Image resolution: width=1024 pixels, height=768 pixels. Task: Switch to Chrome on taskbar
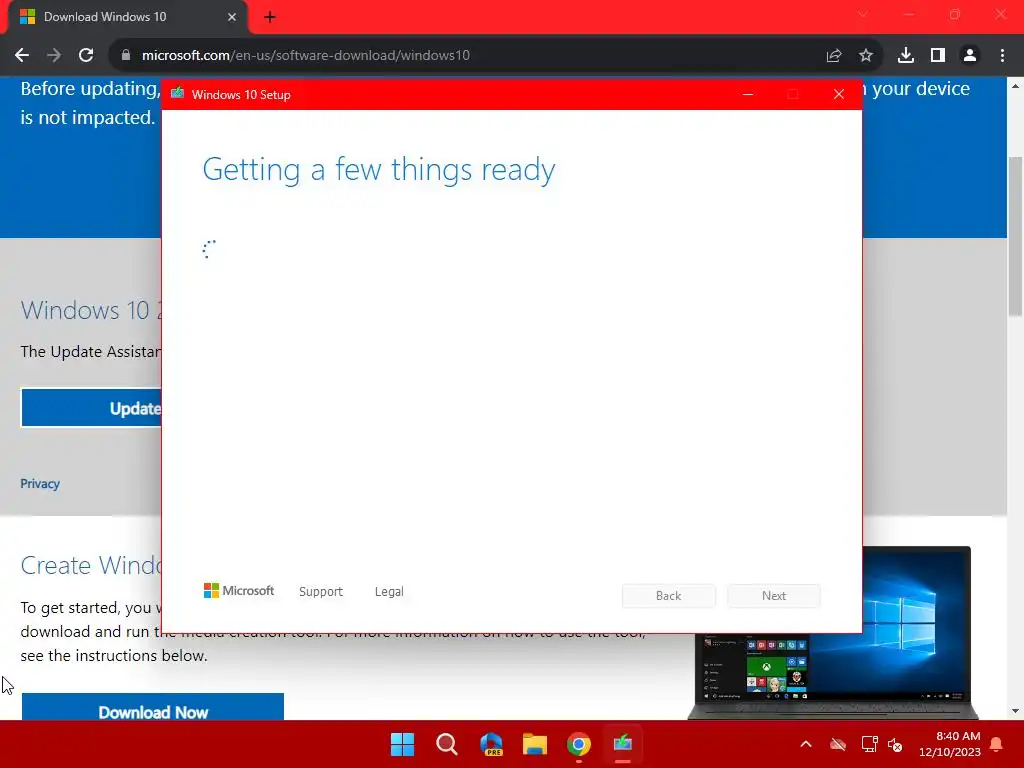tap(579, 744)
